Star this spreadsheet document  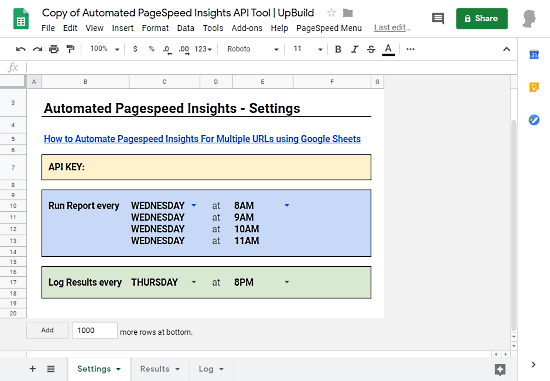(331, 13)
